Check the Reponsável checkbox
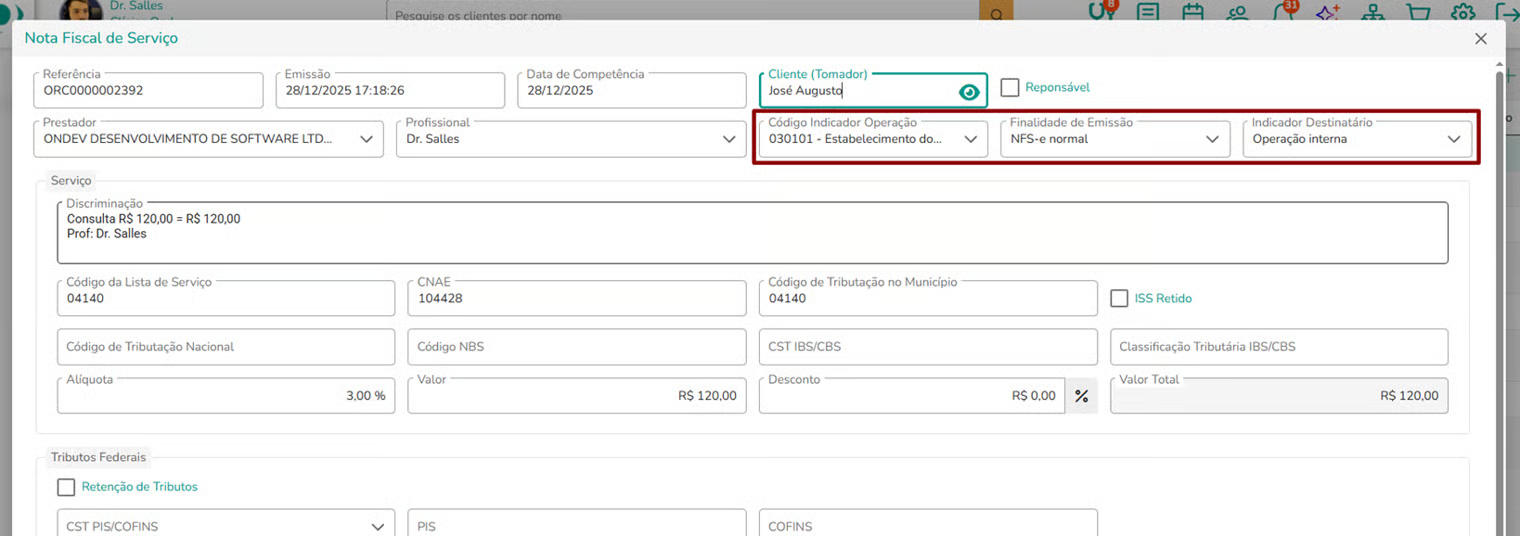Image resolution: width=1520 pixels, height=536 pixels. point(1010,88)
